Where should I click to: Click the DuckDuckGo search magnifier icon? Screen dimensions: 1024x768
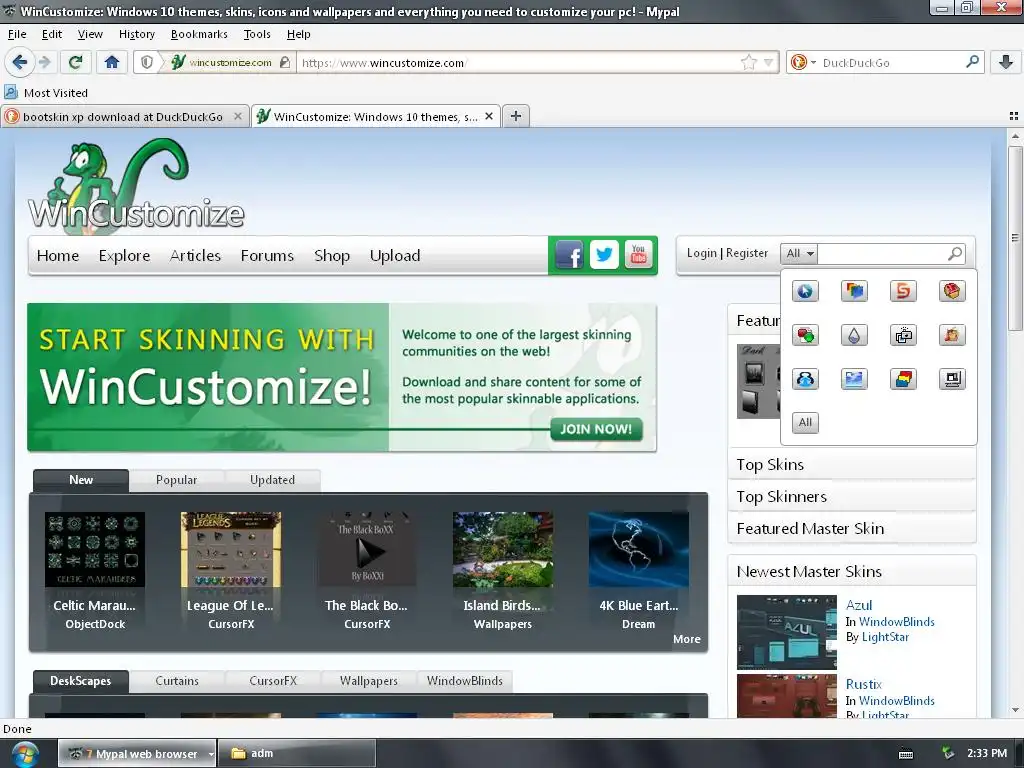point(972,62)
